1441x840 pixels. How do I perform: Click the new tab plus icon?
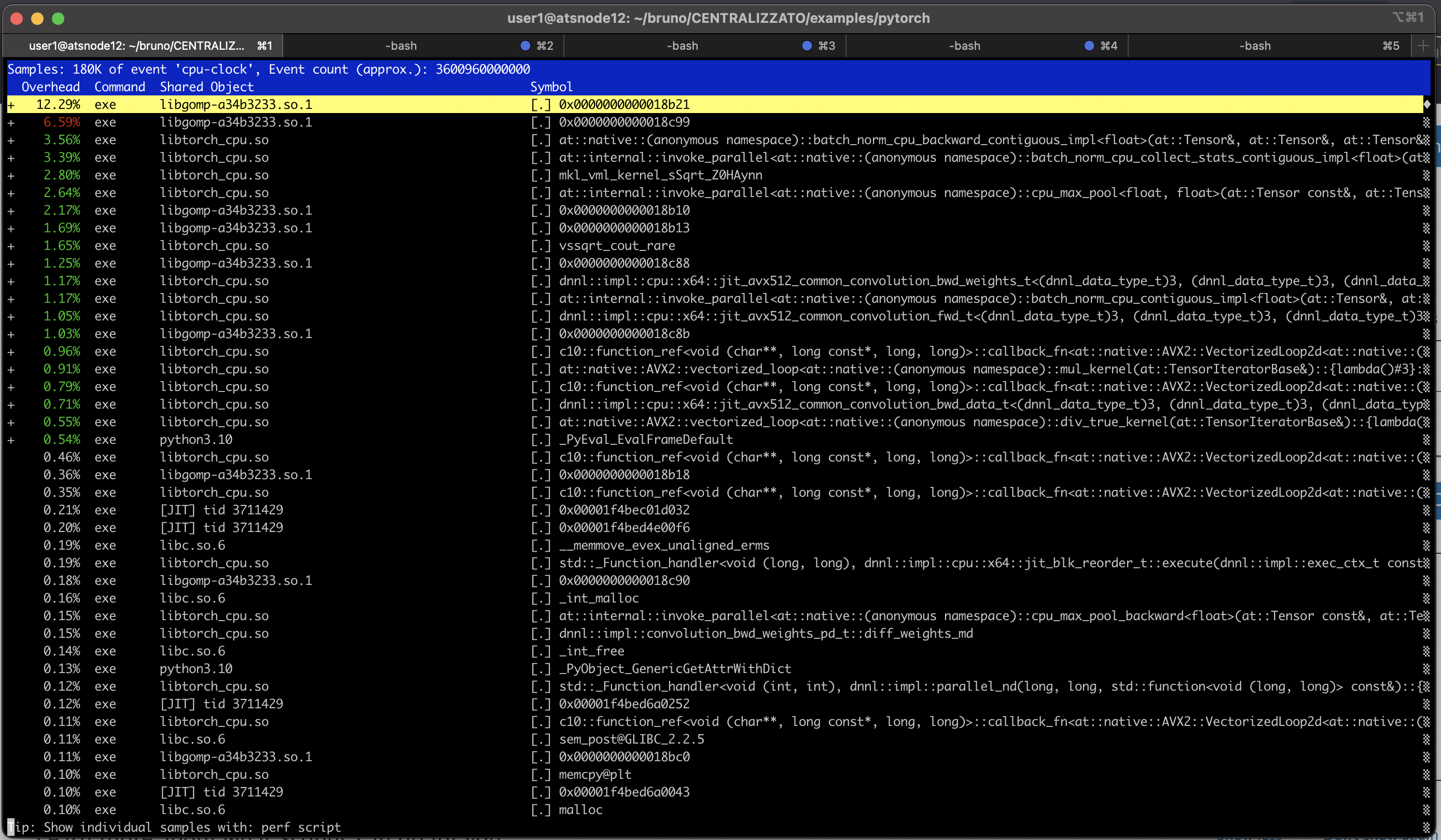click(x=1423, y=46)
